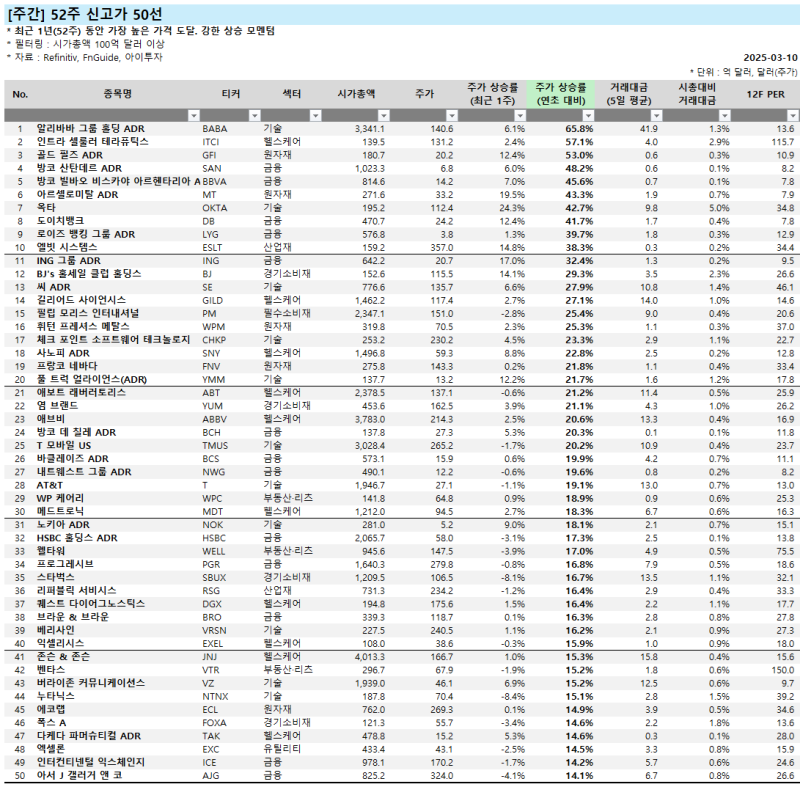
Task: Click the GILD ticker cell
Action: tap(213, 300)
